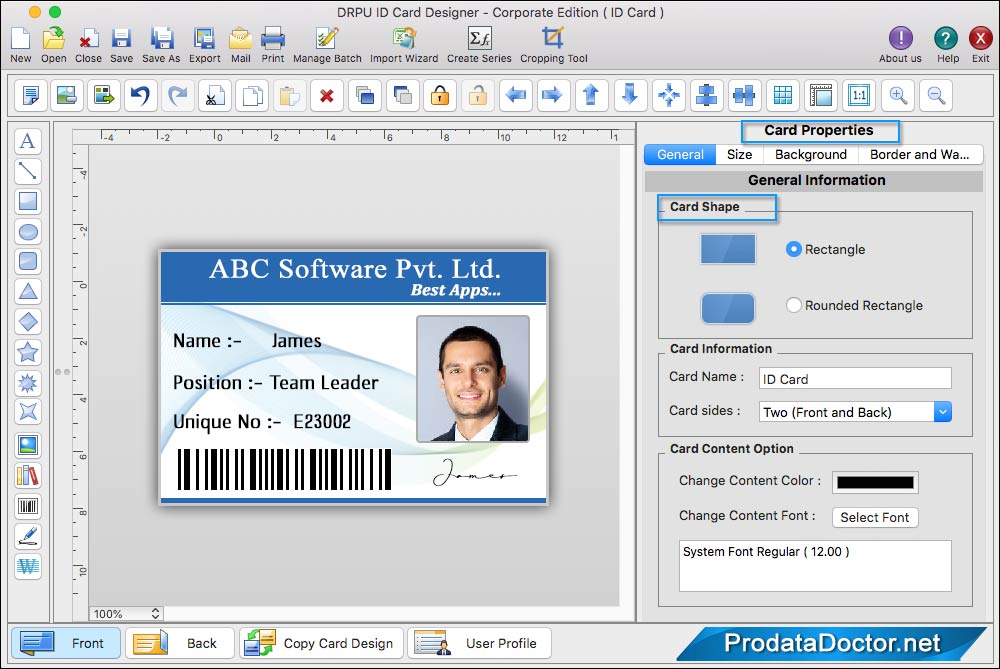Toggle the grid view icon

(783, 96)
